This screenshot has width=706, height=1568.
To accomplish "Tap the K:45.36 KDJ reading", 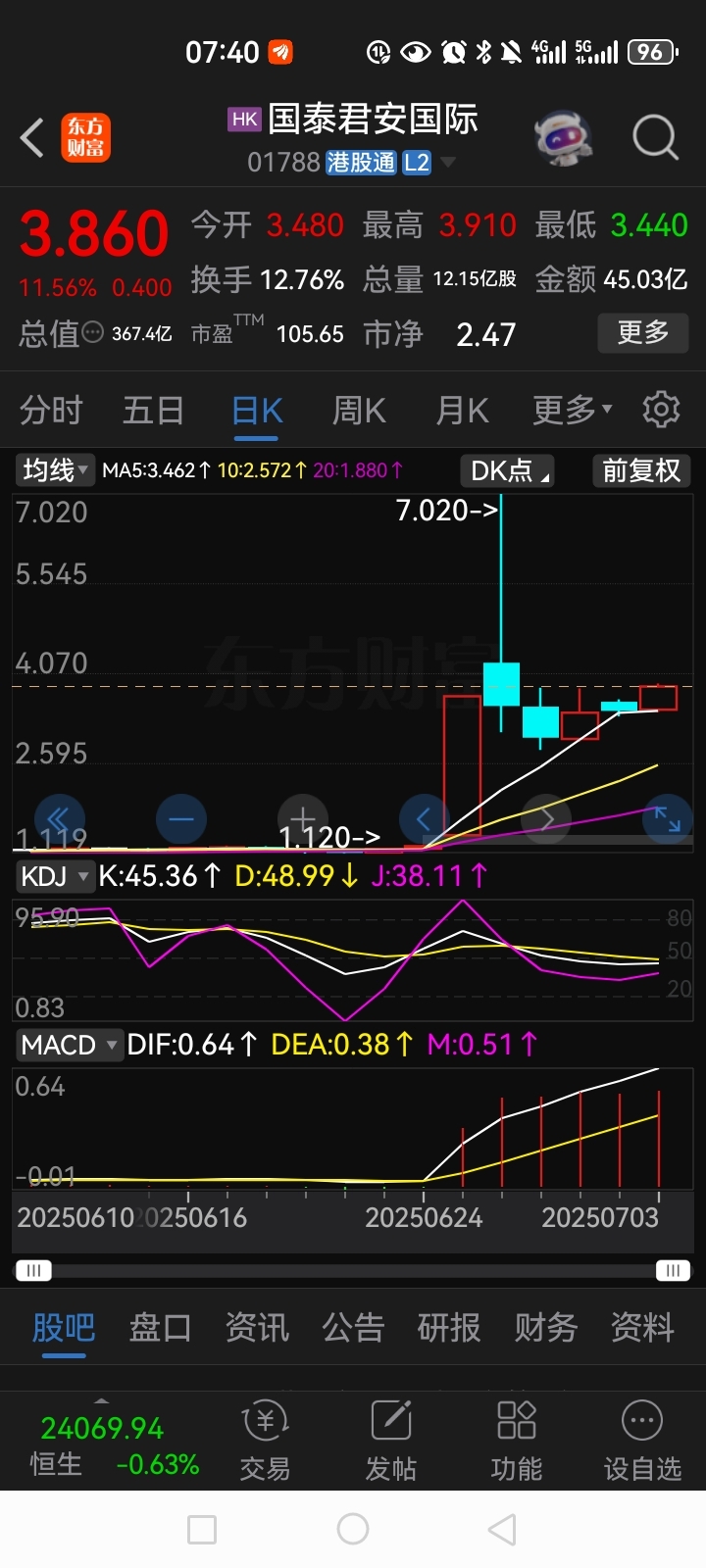I will [160, 875].
